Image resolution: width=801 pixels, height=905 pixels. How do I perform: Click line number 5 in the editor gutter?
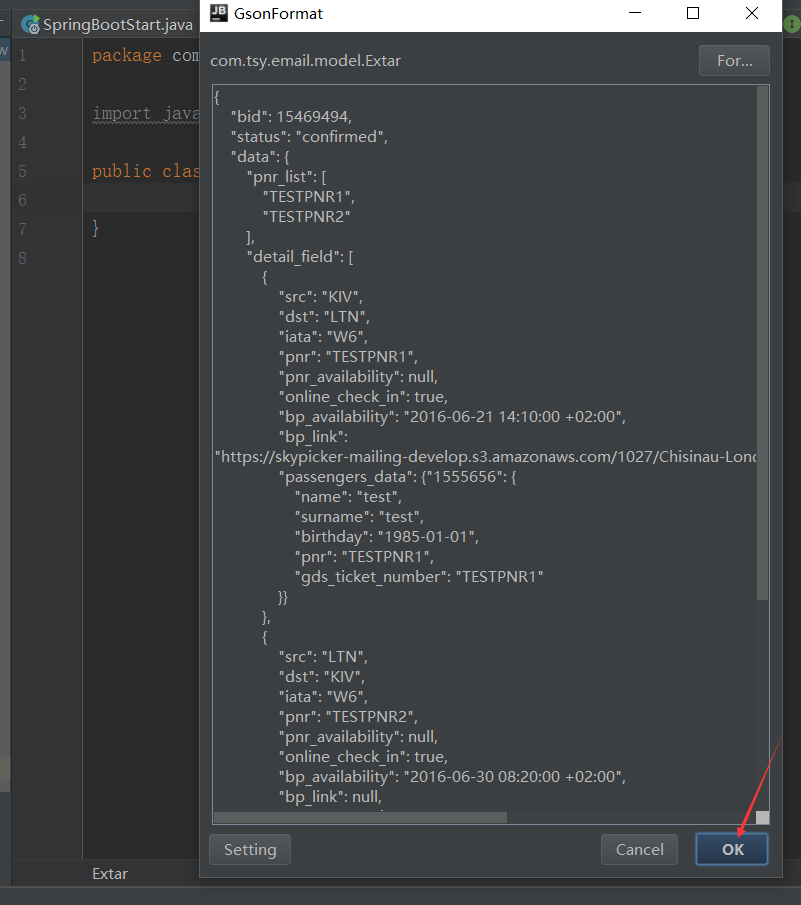click(21, 171)
